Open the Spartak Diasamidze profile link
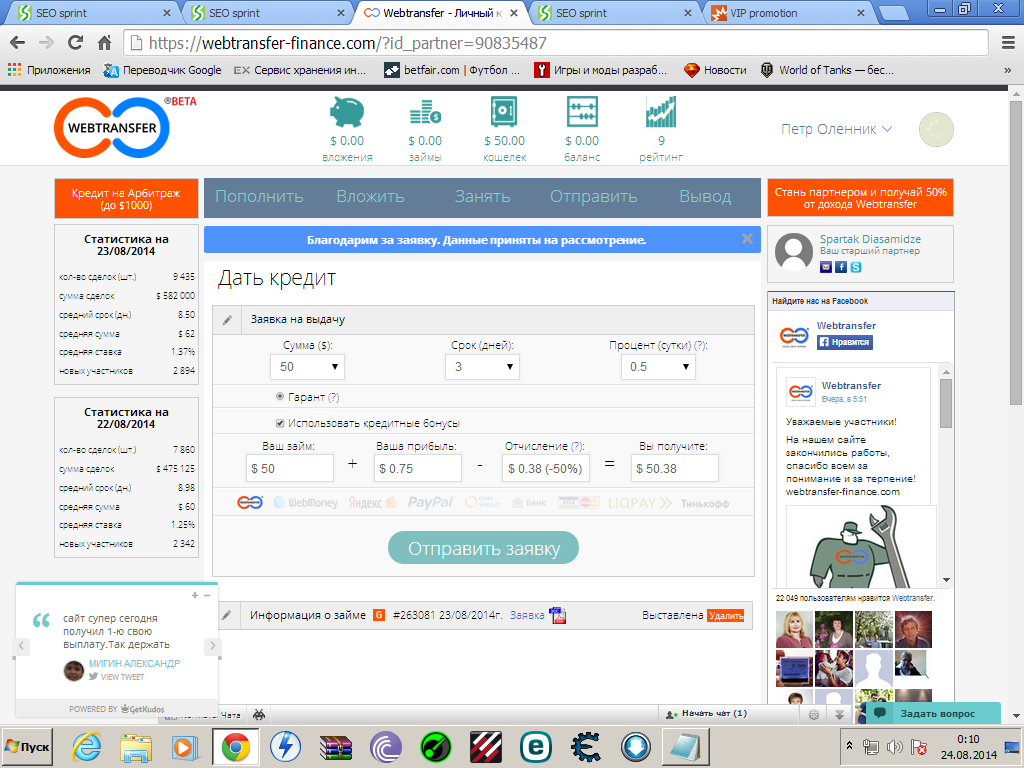This screenshot has height=768, width=1024. (870, 239)
